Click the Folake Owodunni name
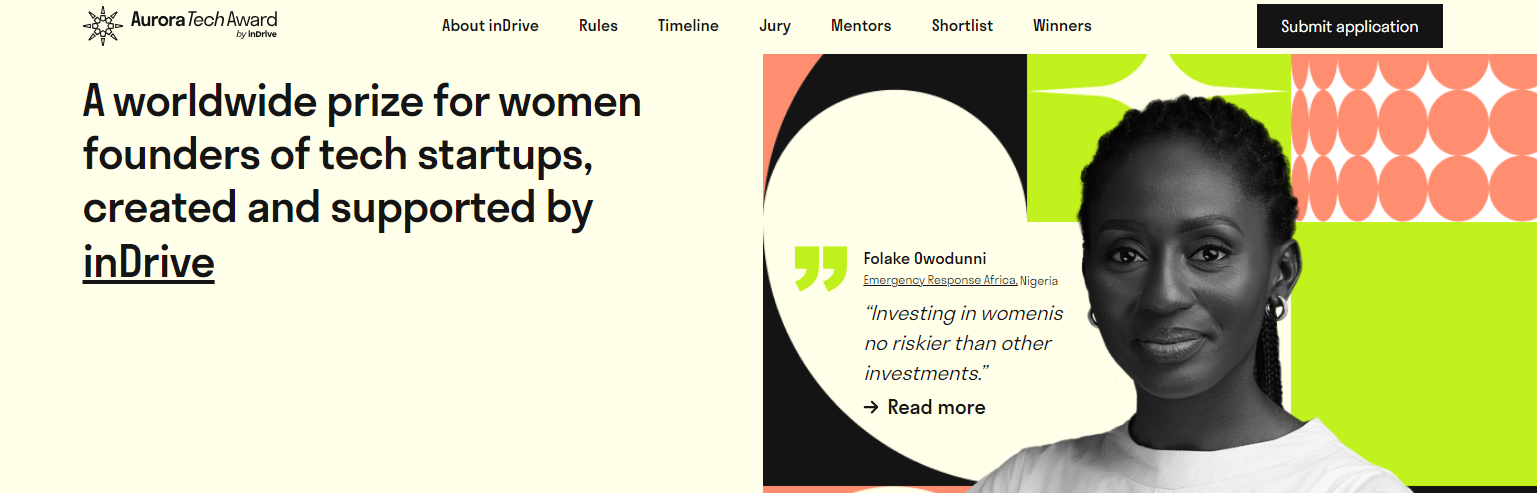The height and width of the screenshot is (493, 1537). tap(925, 259)
